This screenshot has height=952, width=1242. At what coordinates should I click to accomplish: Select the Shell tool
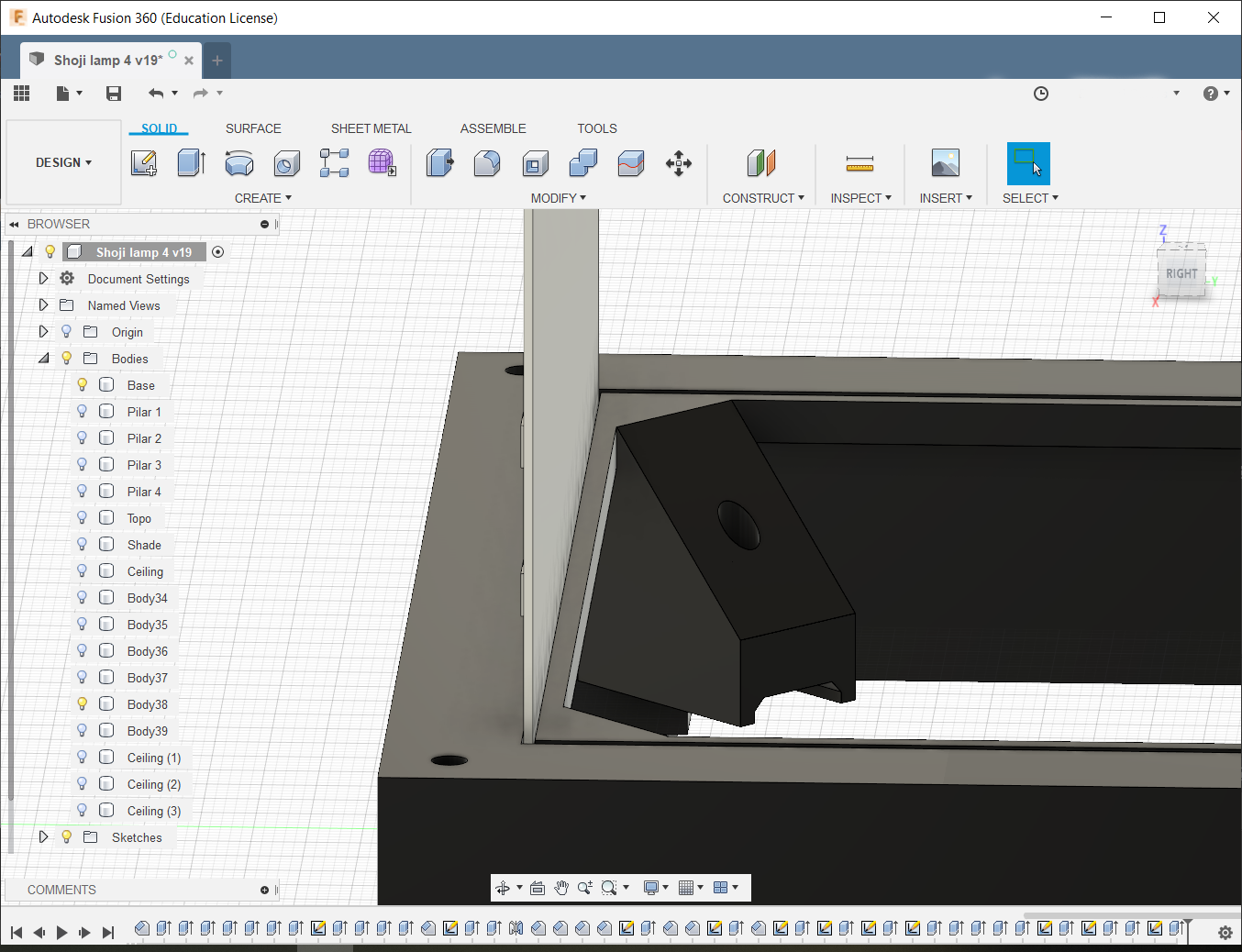536,163
